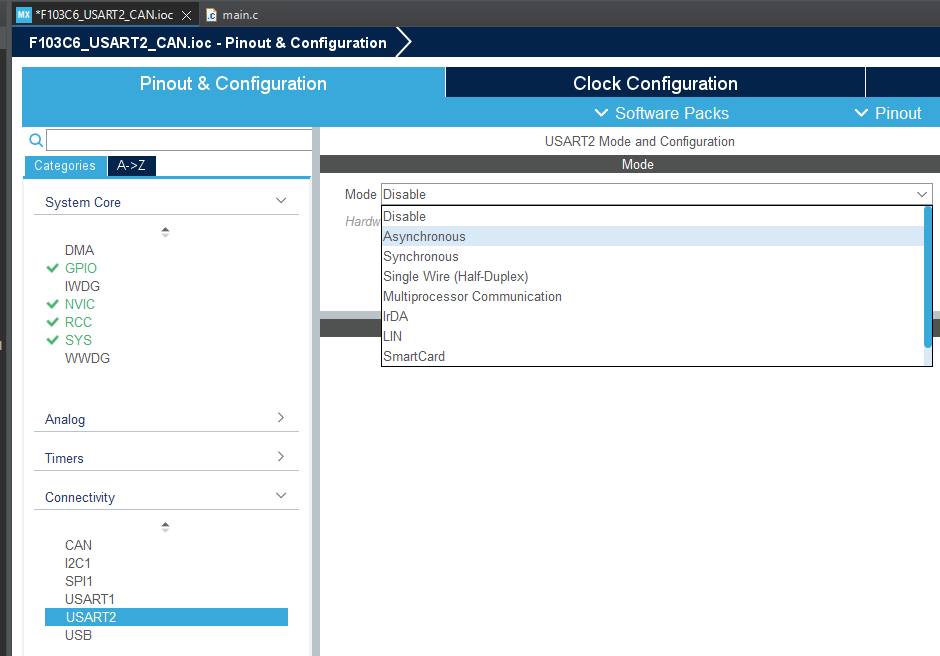Collapse the Connectivity category
The height and width of the screenshot is (656, 940).
(281, 497)
